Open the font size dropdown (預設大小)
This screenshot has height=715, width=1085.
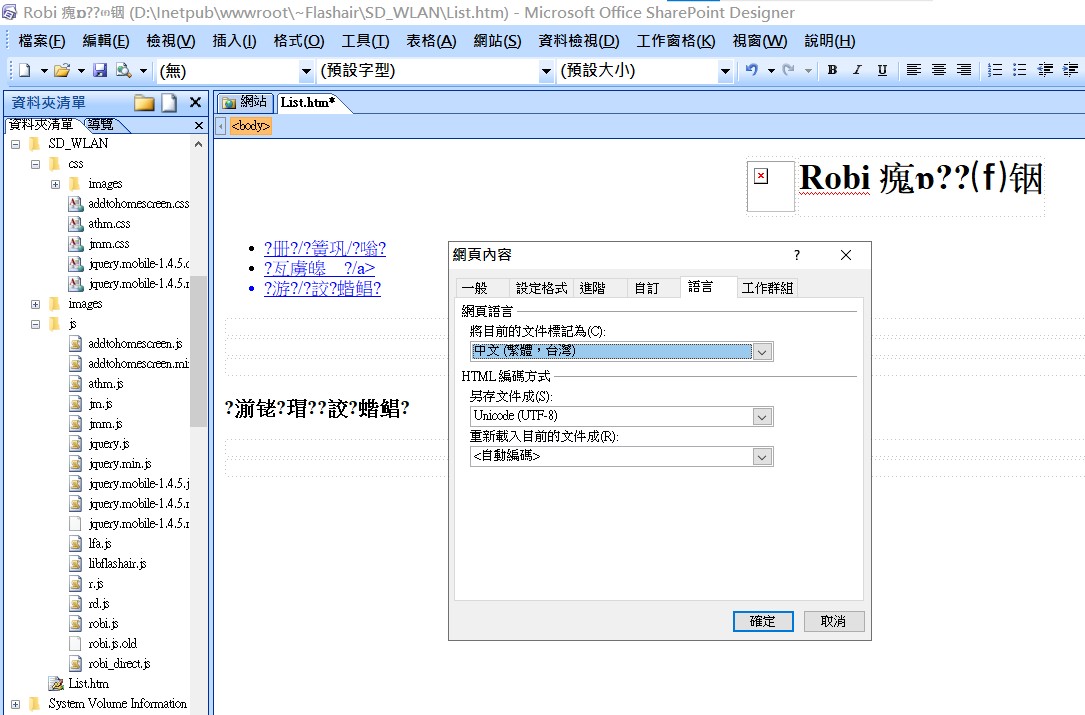(724, 71)
